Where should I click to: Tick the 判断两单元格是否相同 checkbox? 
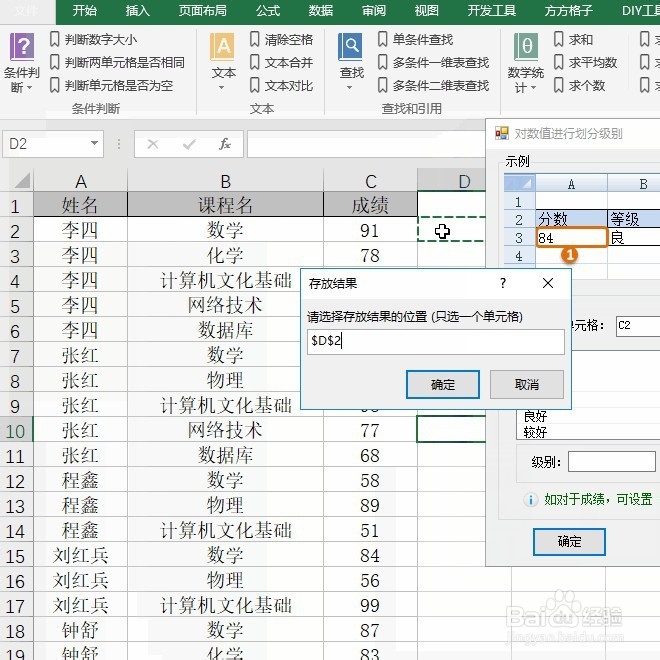click(54, 63)
